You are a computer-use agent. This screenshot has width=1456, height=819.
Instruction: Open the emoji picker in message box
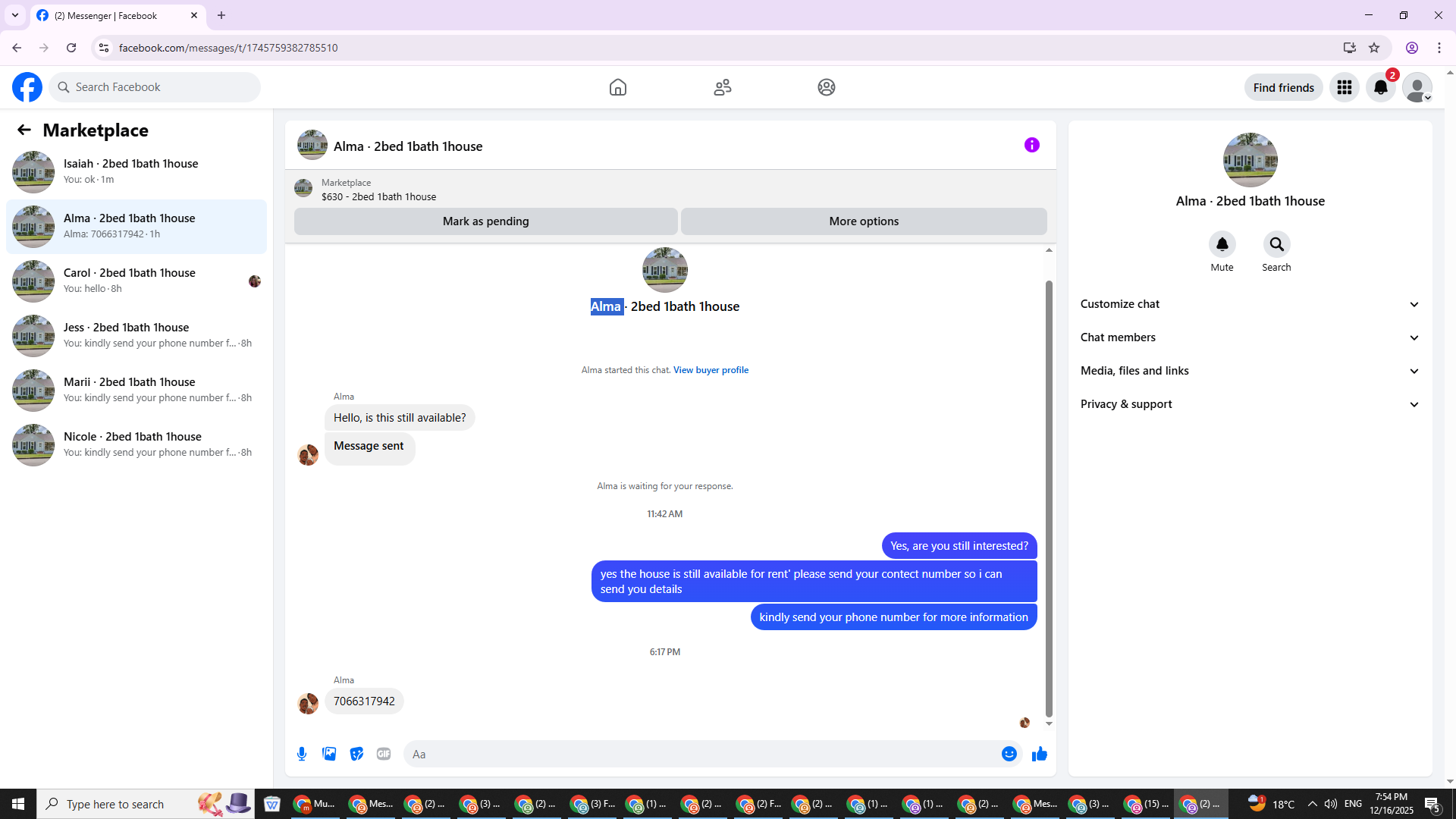(1009, 754)
